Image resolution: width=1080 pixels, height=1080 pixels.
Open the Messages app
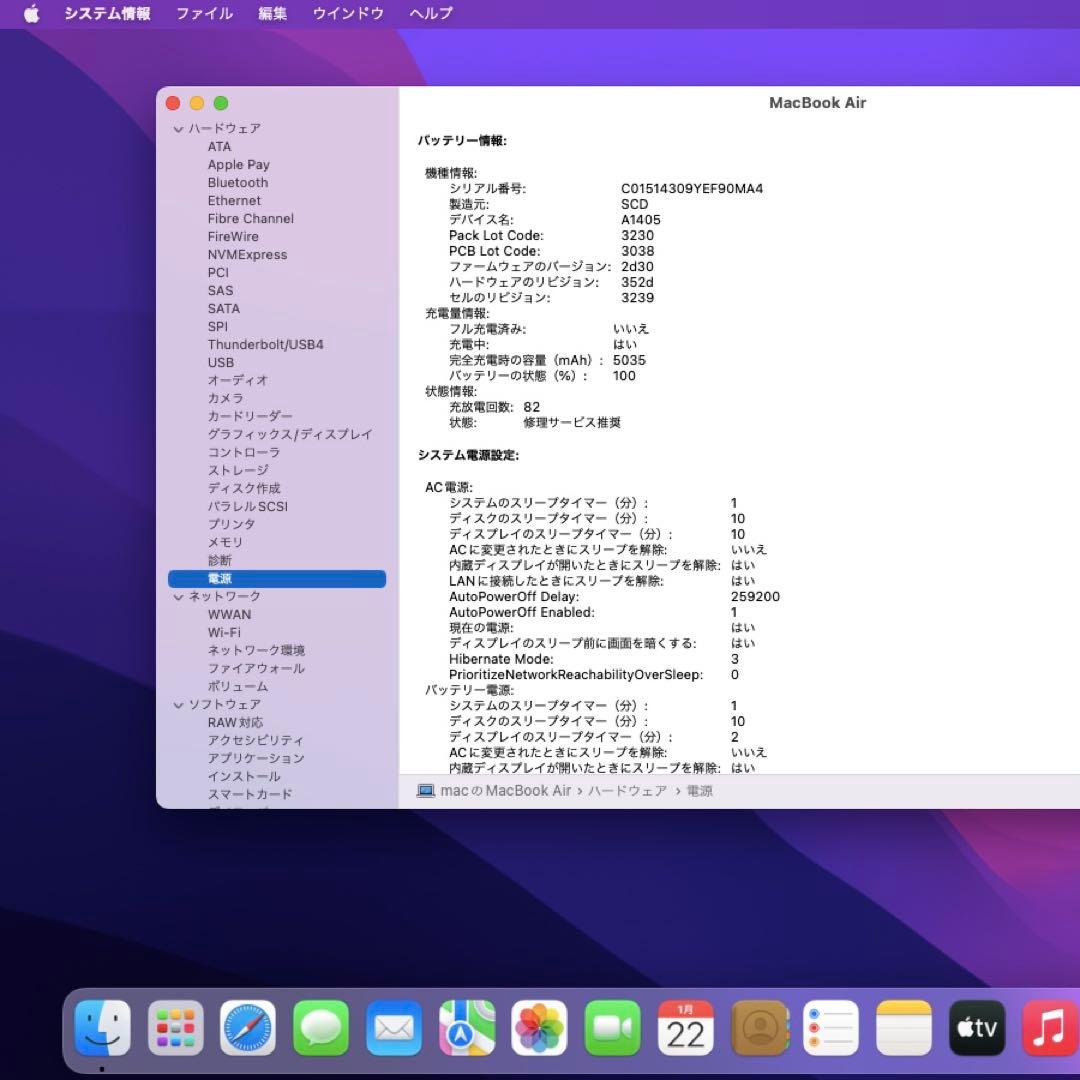[x=320, y=1027]
